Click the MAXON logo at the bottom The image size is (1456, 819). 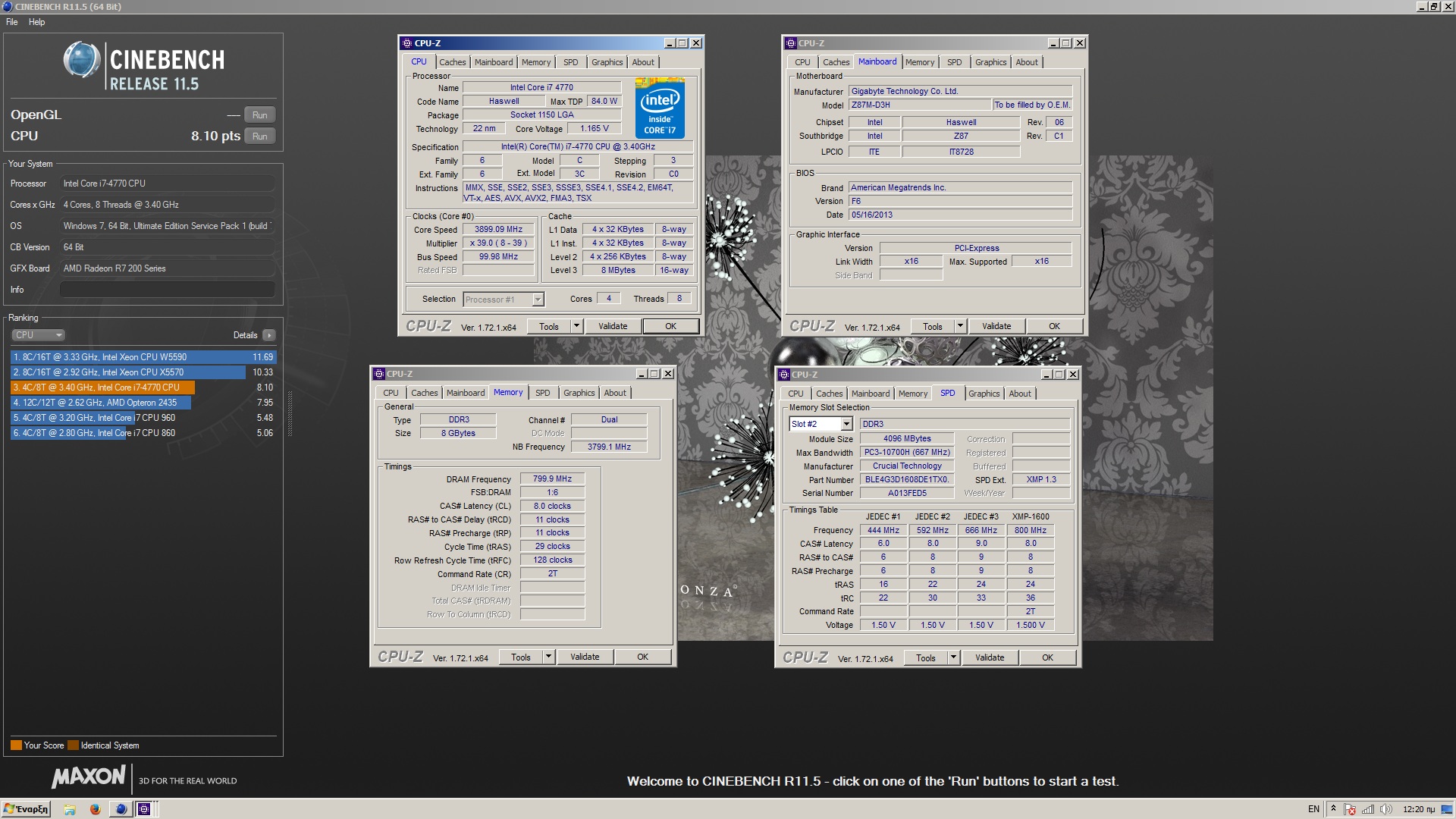click(x=89, y=777)
